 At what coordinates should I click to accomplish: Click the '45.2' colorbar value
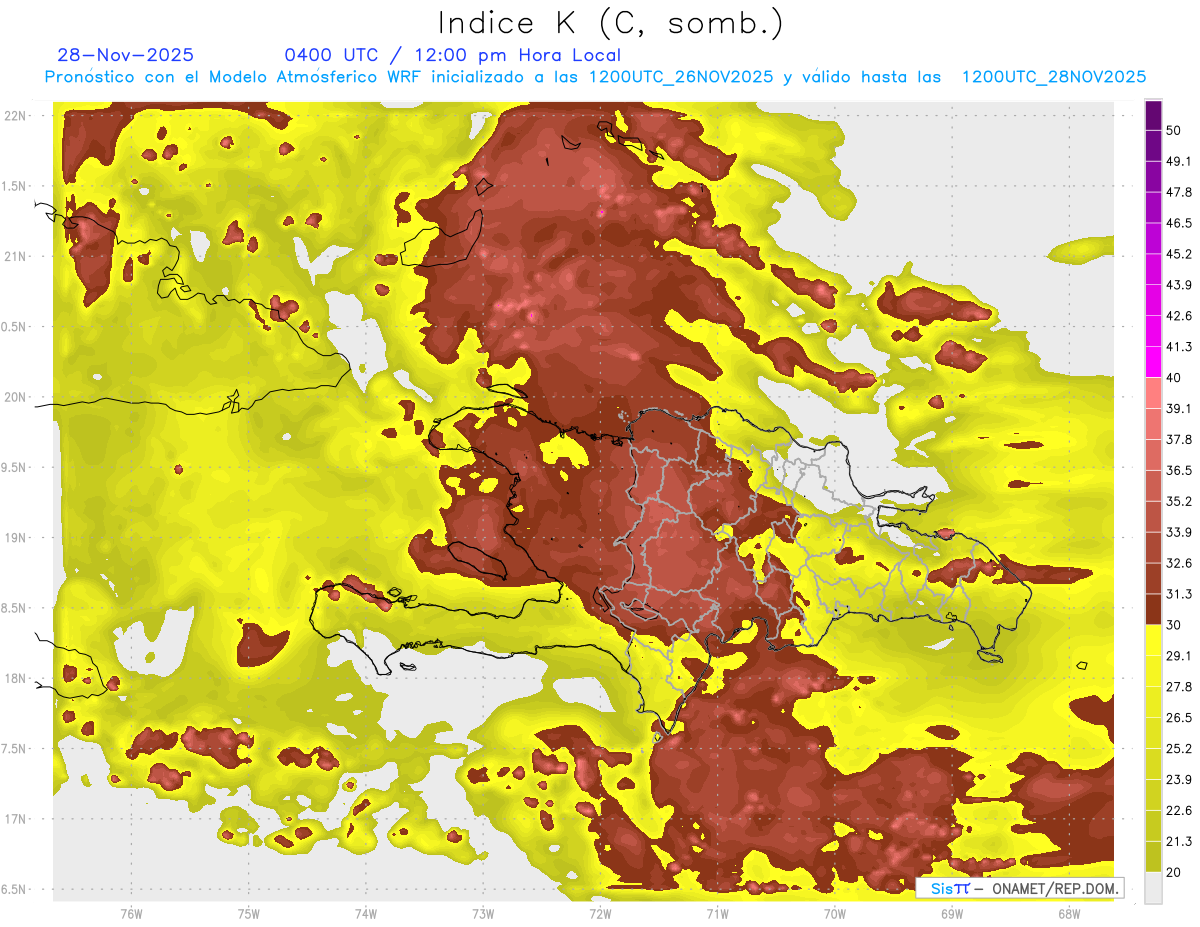1179,254
